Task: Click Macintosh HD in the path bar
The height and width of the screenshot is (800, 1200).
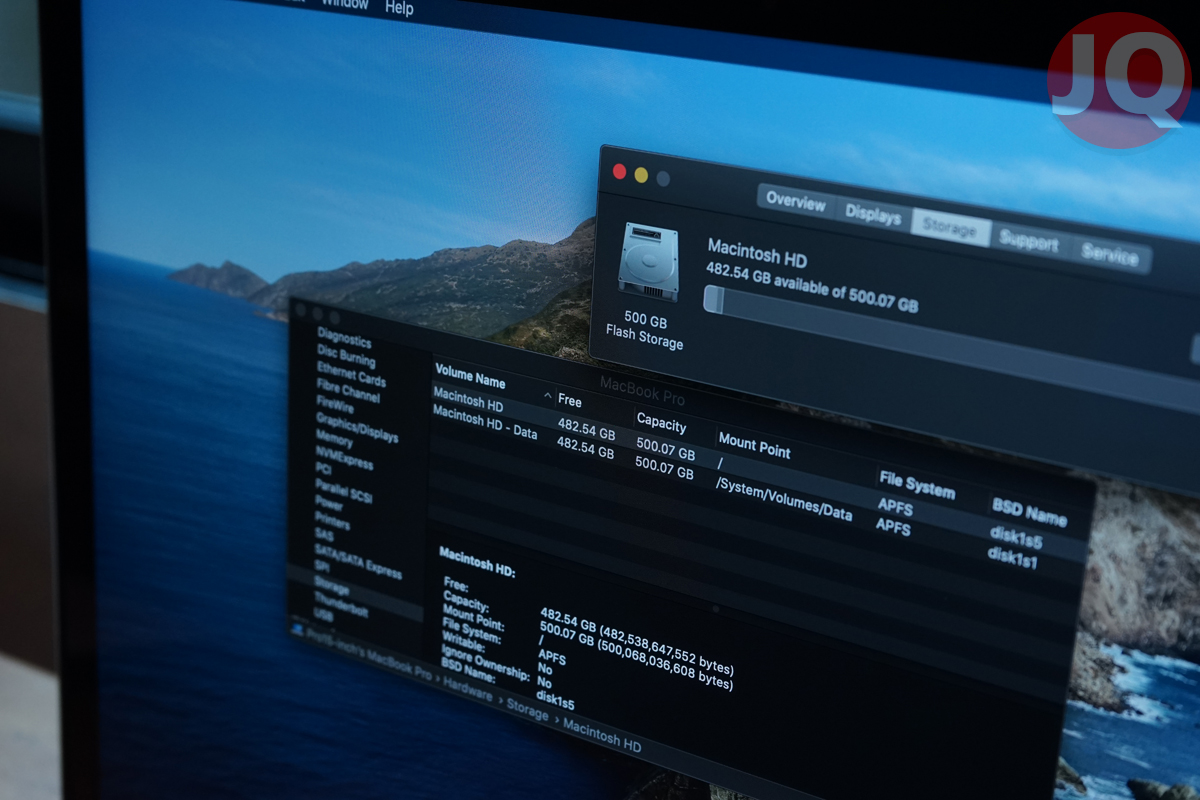Action: (602, 737)
